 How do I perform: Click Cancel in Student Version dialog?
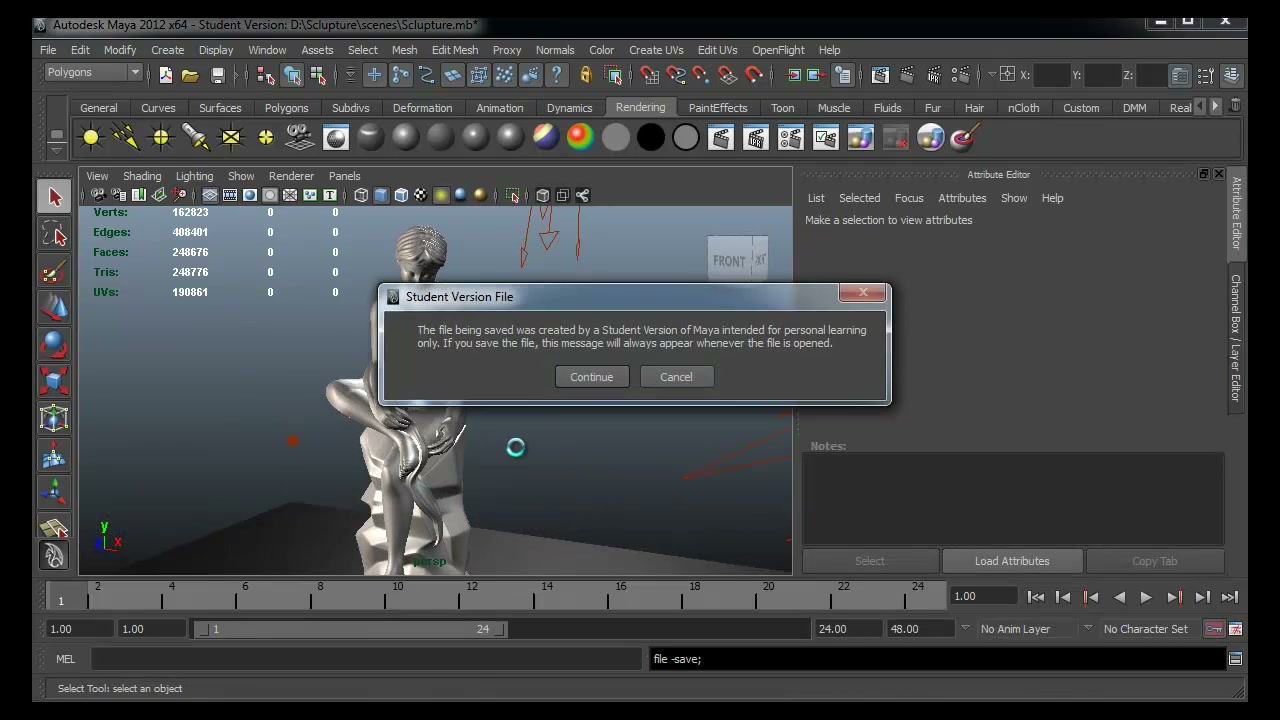pos(676,377)
